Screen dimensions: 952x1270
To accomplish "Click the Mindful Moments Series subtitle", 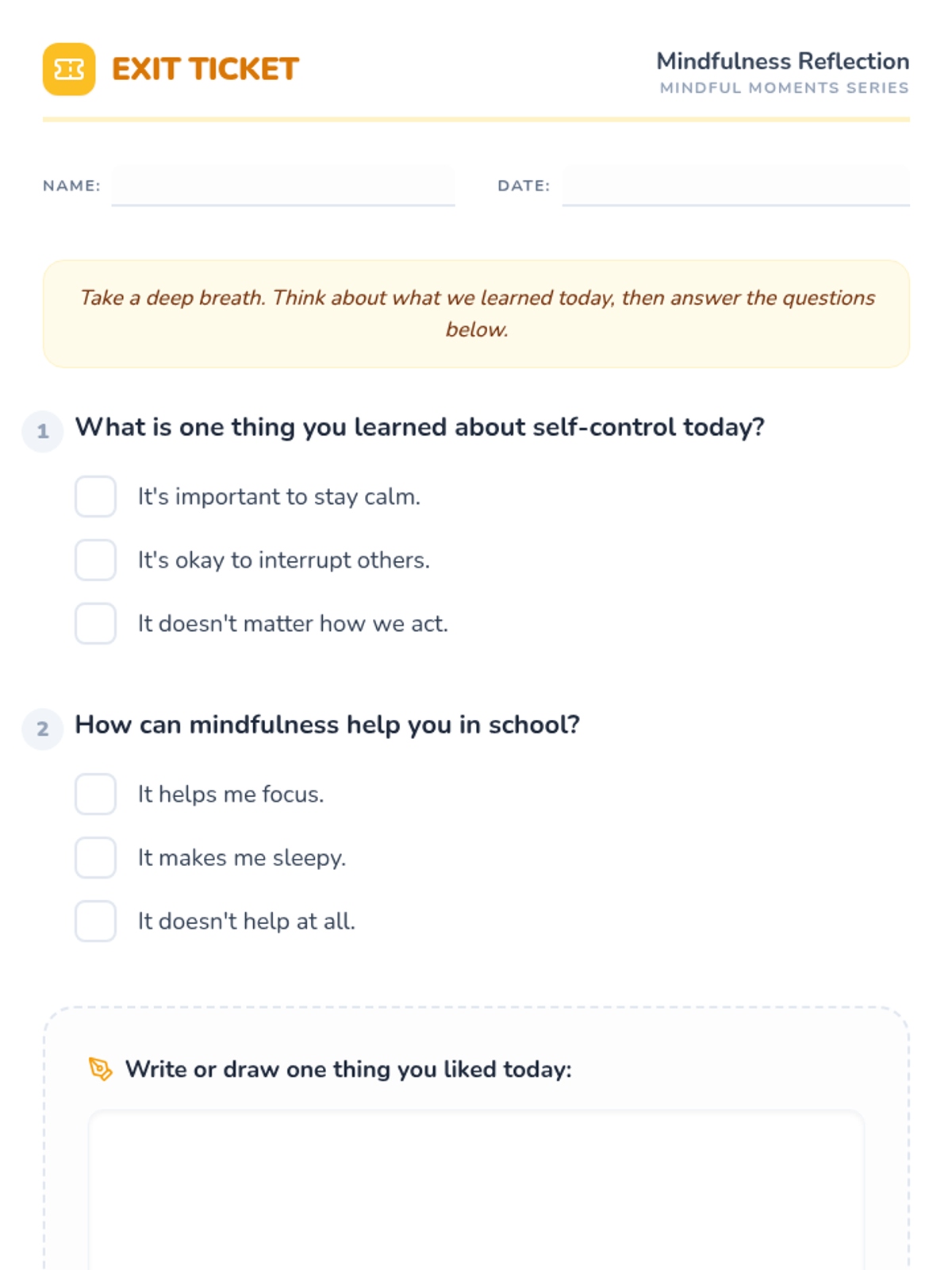I will [x=784, y=88].
